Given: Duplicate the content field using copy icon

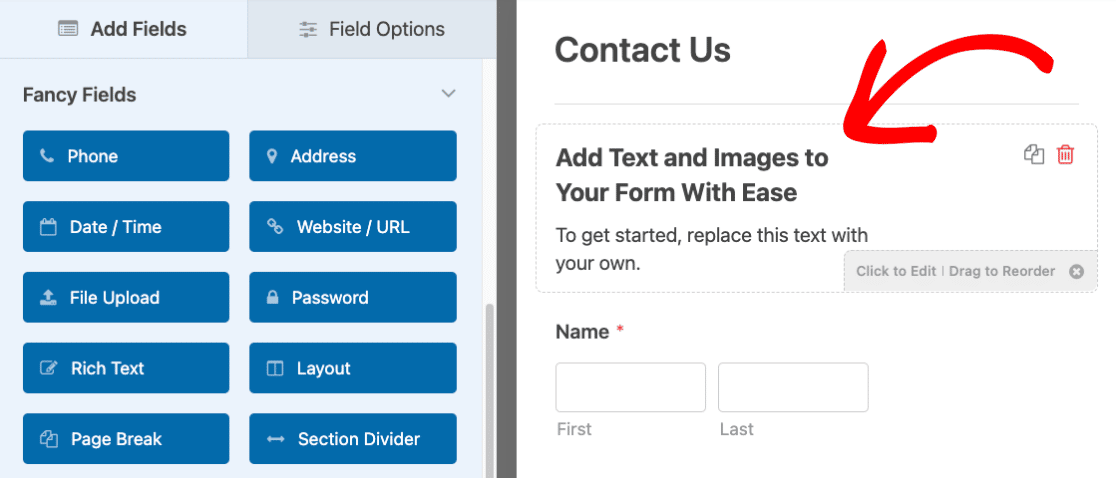Looking at the screenshot, I should pyautogui.click(x=1034, y=155).
